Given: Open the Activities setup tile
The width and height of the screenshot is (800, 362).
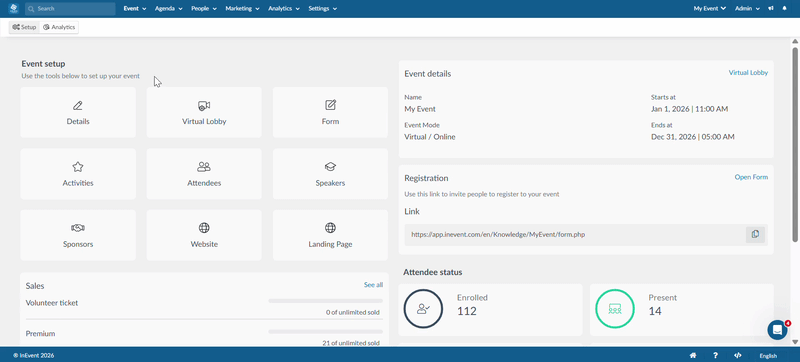Looking at the screenshot, I should (x=78, y=174).
